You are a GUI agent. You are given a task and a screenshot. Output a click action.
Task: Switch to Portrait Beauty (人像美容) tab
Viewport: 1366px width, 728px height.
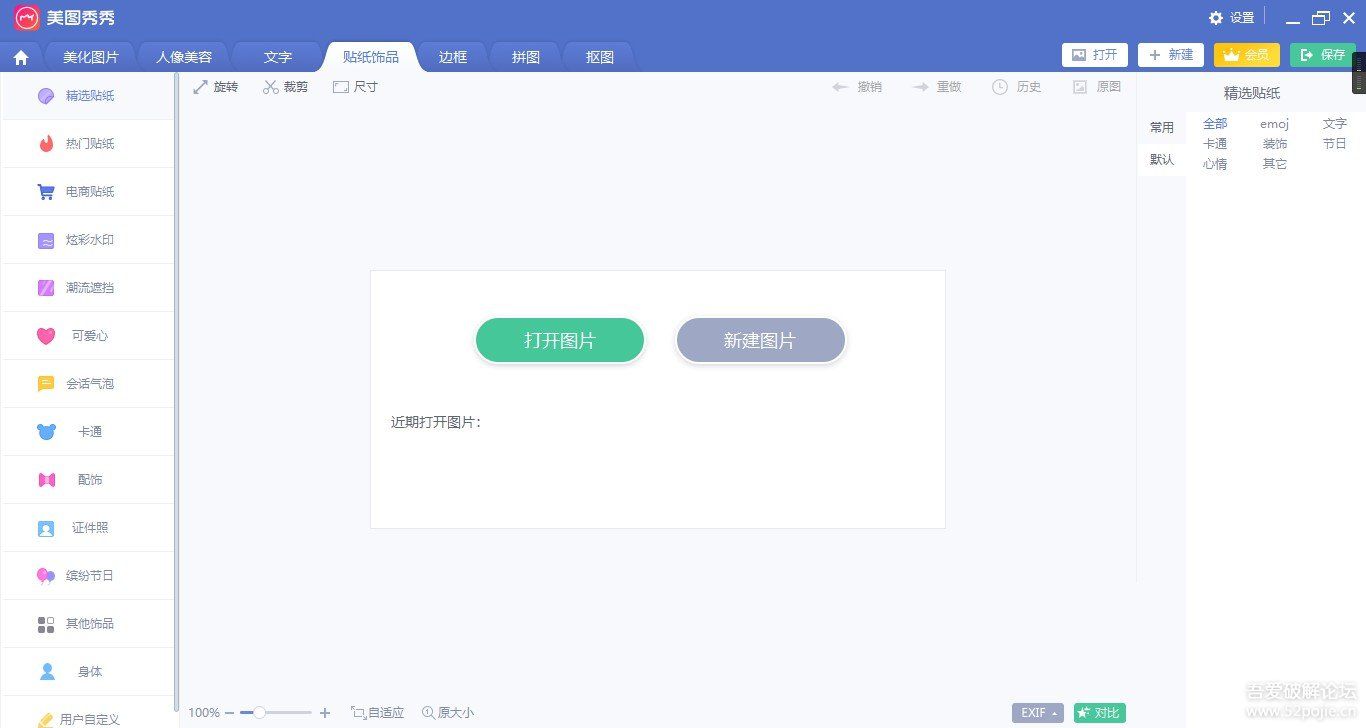coord(184,57)
